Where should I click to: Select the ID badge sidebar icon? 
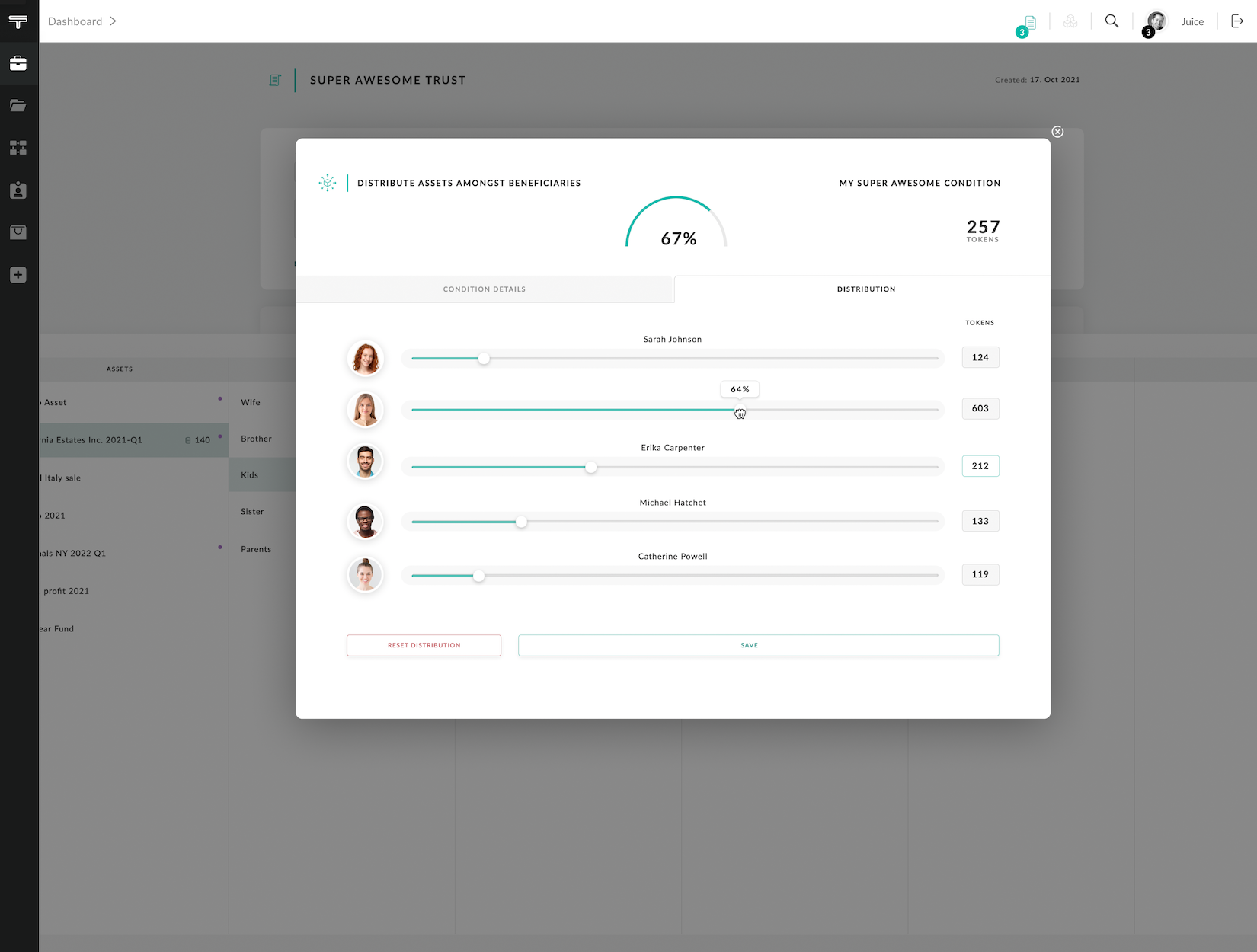[18, 190]
